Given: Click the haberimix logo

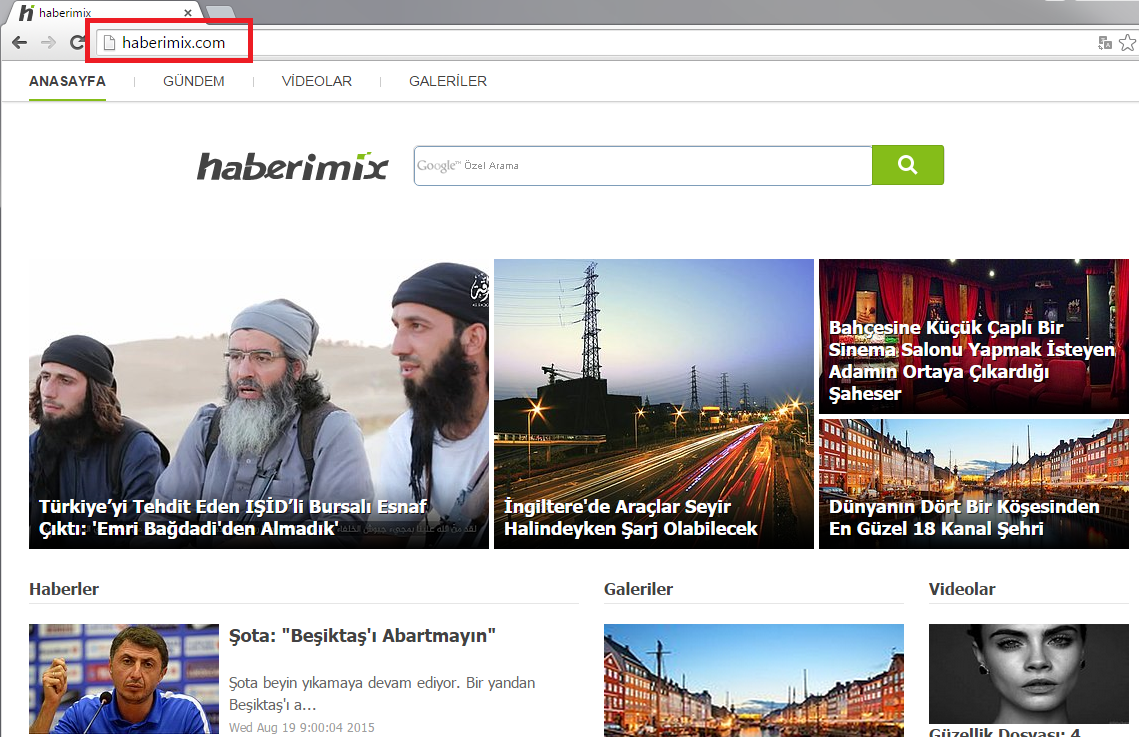Looking at the screenshot, I should point(292,166).
